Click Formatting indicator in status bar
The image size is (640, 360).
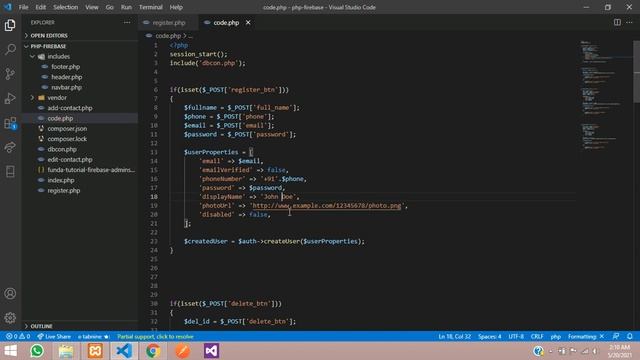586,337
